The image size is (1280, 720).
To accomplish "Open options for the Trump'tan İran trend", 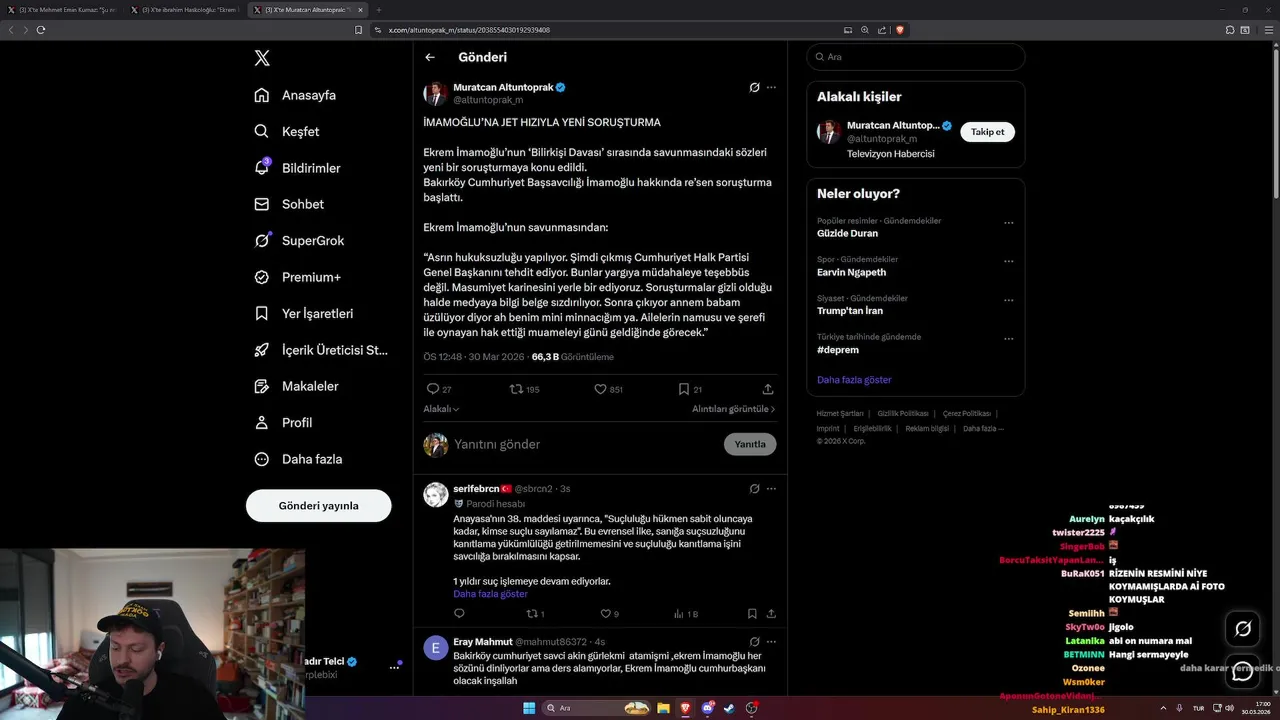I will pyautogui.click(x=1008, y=300).
